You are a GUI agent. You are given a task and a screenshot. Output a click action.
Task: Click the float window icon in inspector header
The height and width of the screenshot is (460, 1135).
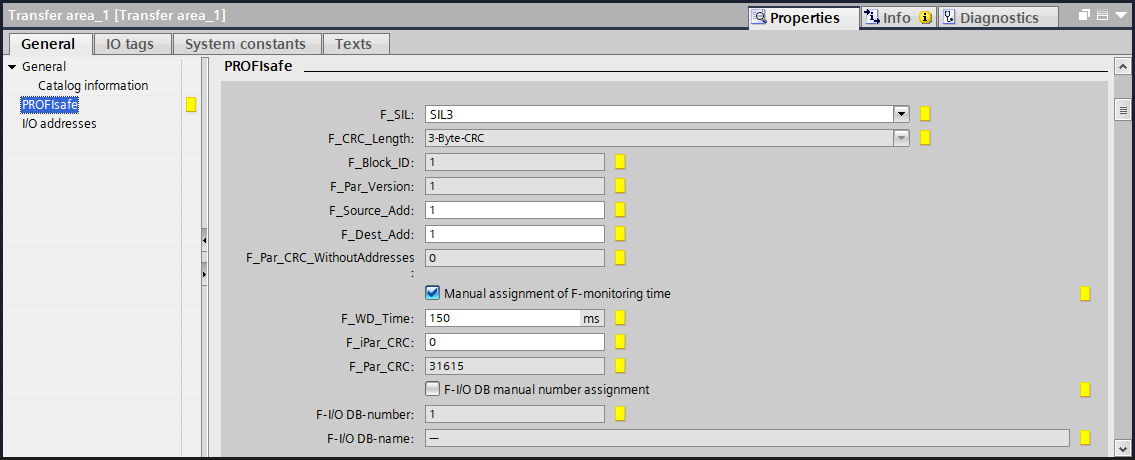1084,16
